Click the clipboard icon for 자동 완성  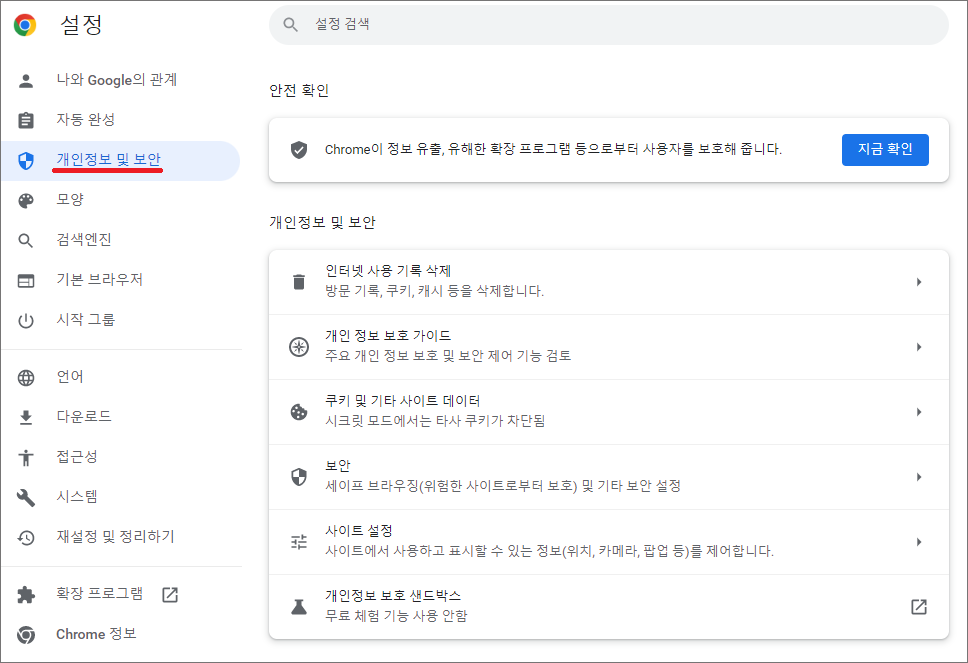pyautogui.click(x=26, y=120)
